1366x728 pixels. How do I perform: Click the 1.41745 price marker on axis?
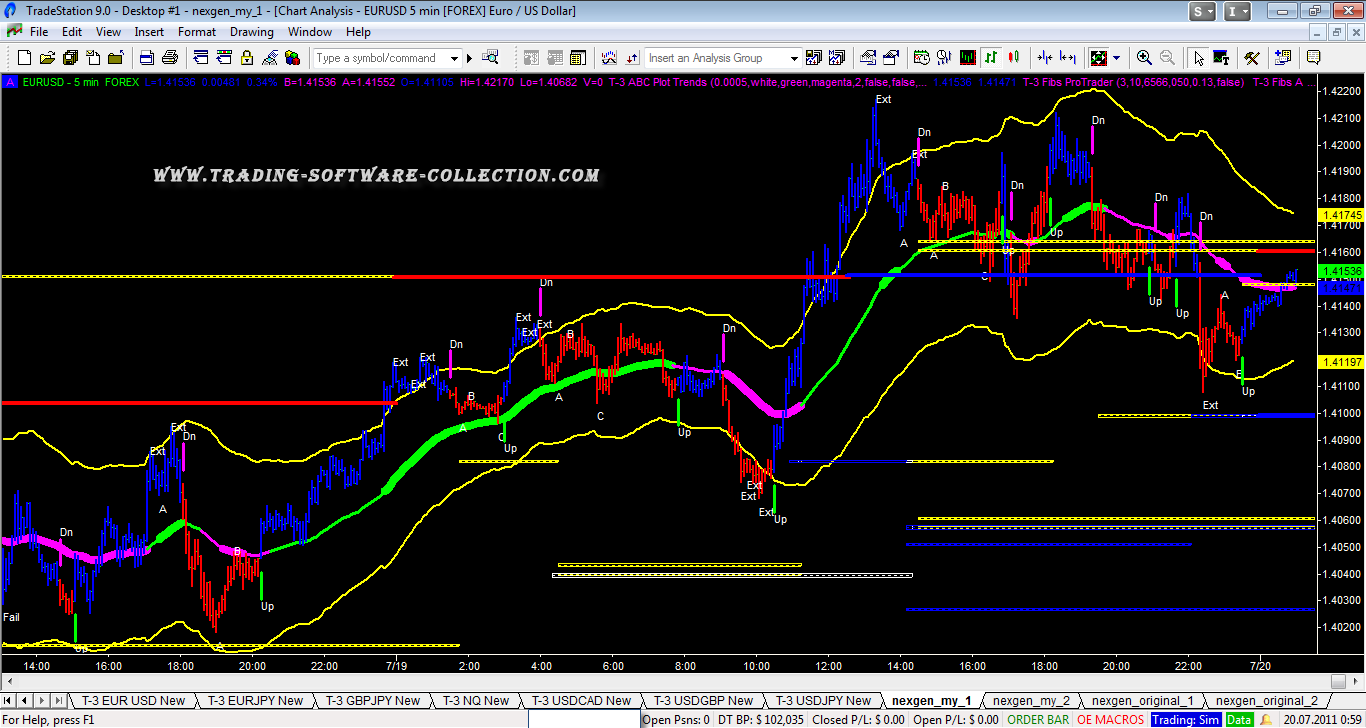click(x=1340, y=215)
